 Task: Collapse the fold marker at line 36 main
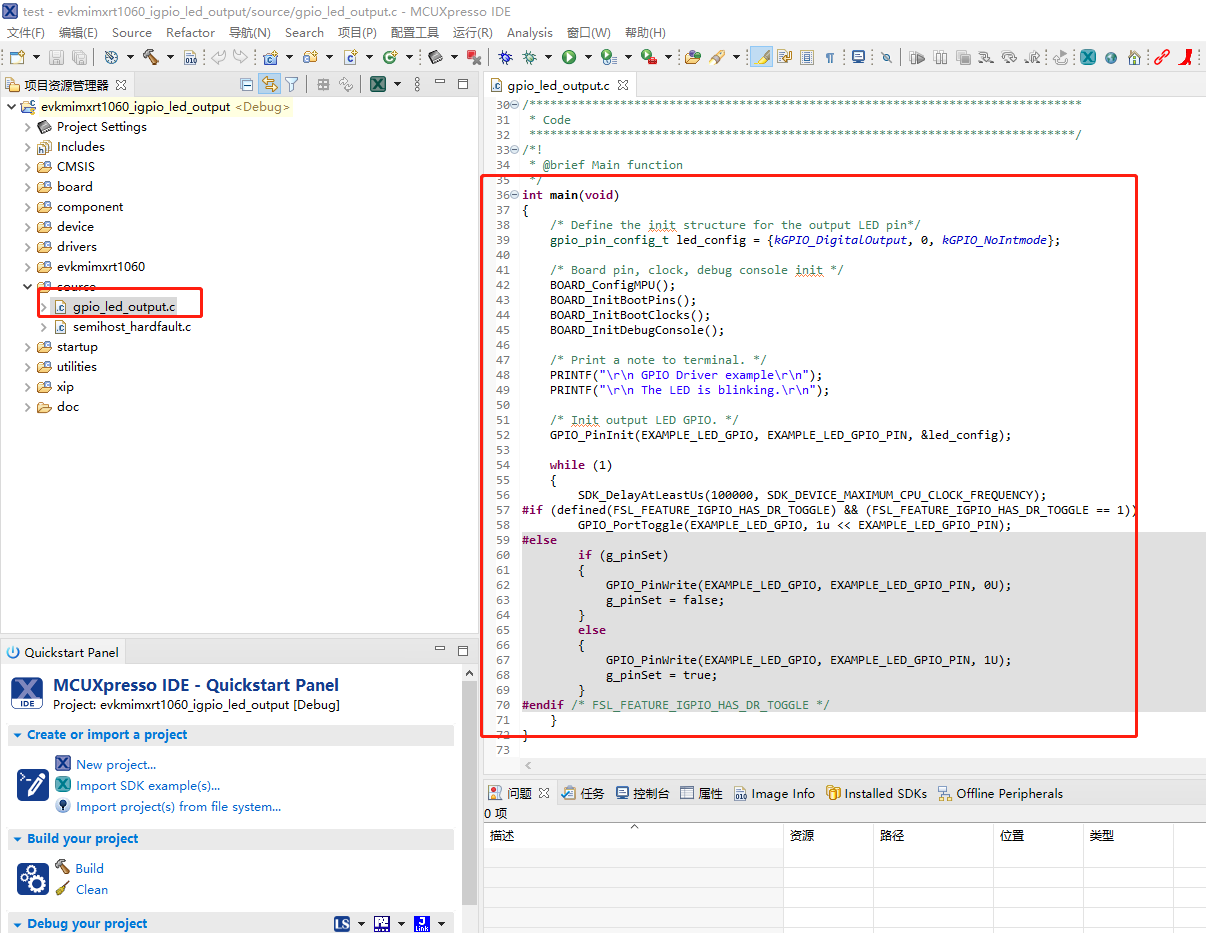pyautogui.click(x=515, y=195)
